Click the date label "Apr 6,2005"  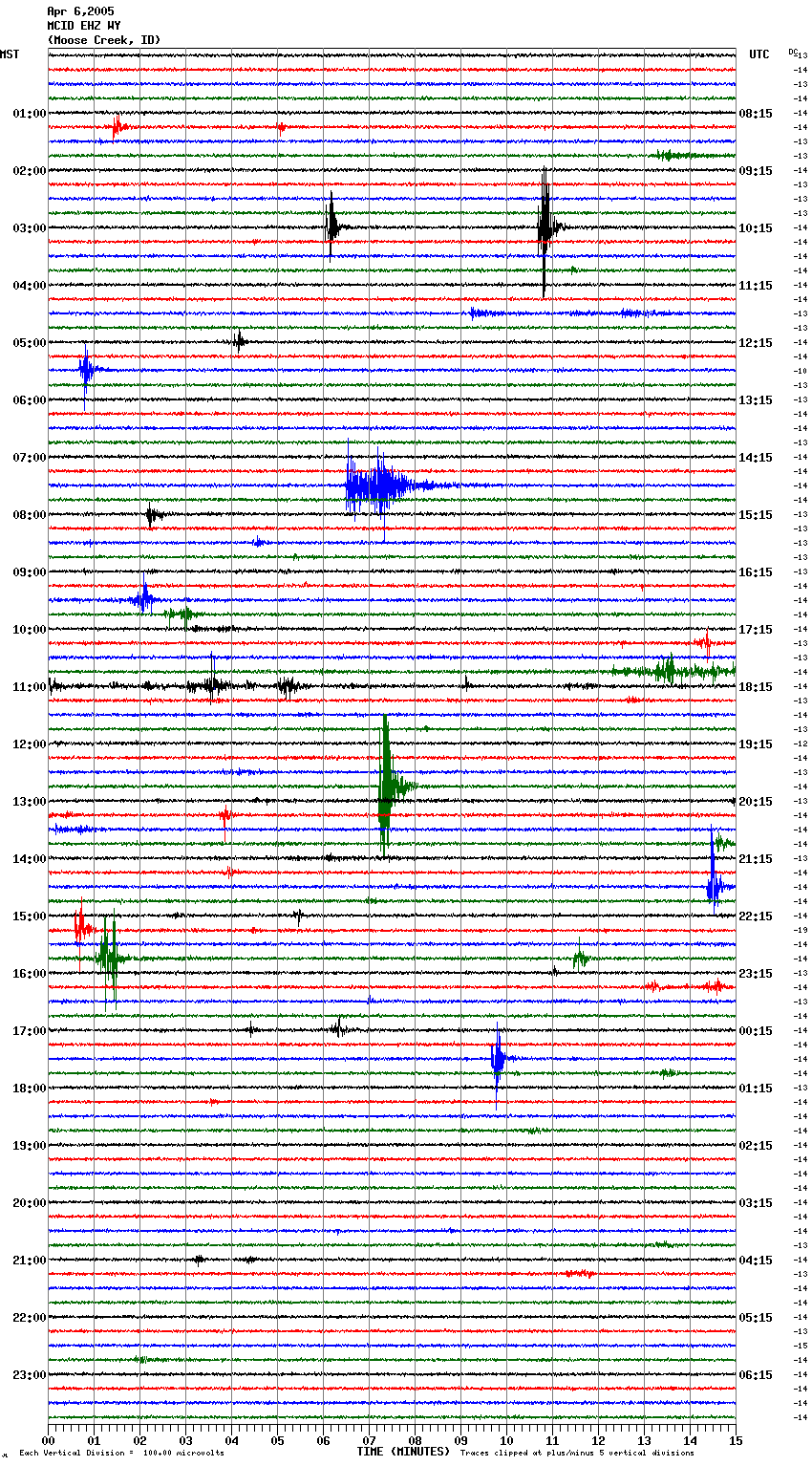80,11
